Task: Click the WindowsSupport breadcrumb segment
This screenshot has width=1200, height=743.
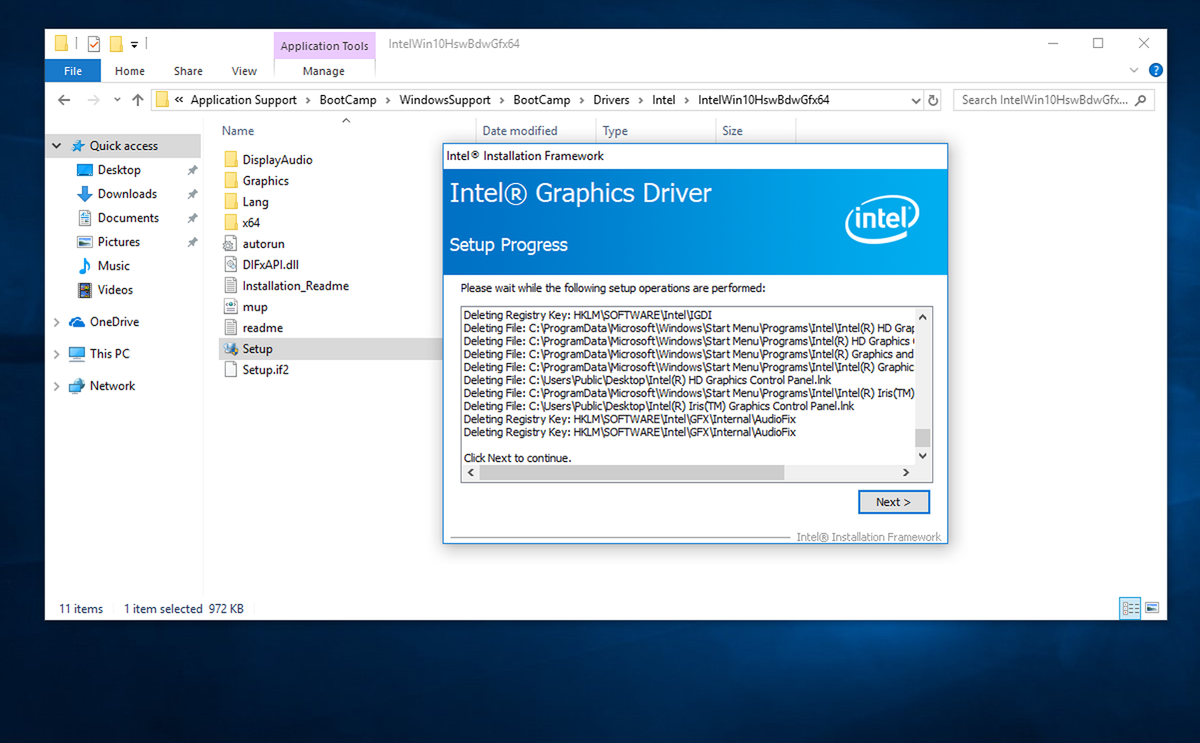Action: pos(445,100)
